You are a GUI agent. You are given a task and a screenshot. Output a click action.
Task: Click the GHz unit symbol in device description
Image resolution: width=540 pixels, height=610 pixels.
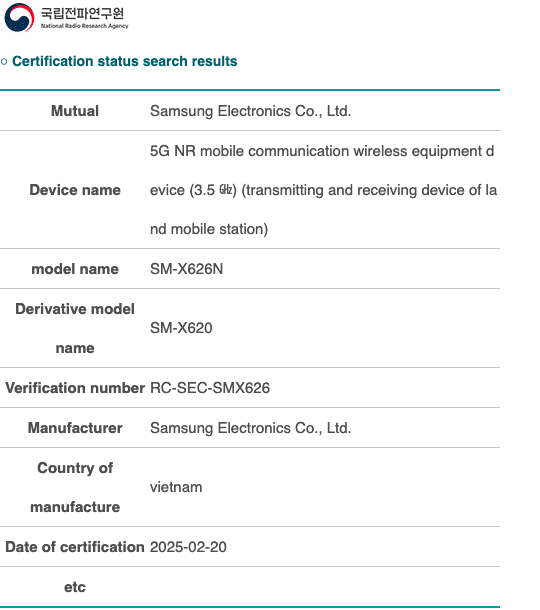point(226,190)
